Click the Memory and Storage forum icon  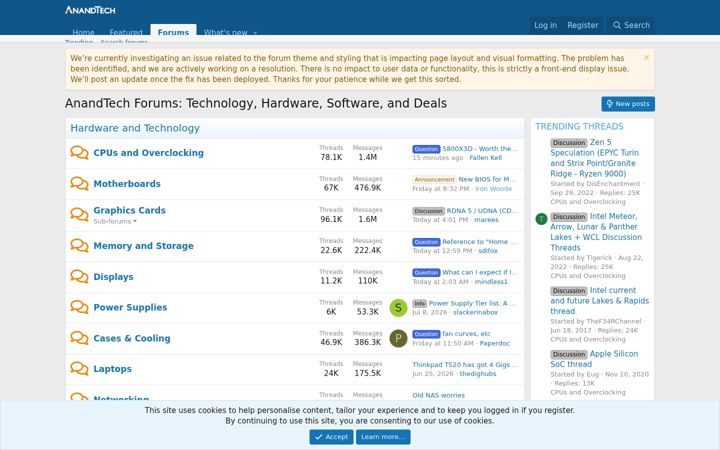[x=79, y=245]
